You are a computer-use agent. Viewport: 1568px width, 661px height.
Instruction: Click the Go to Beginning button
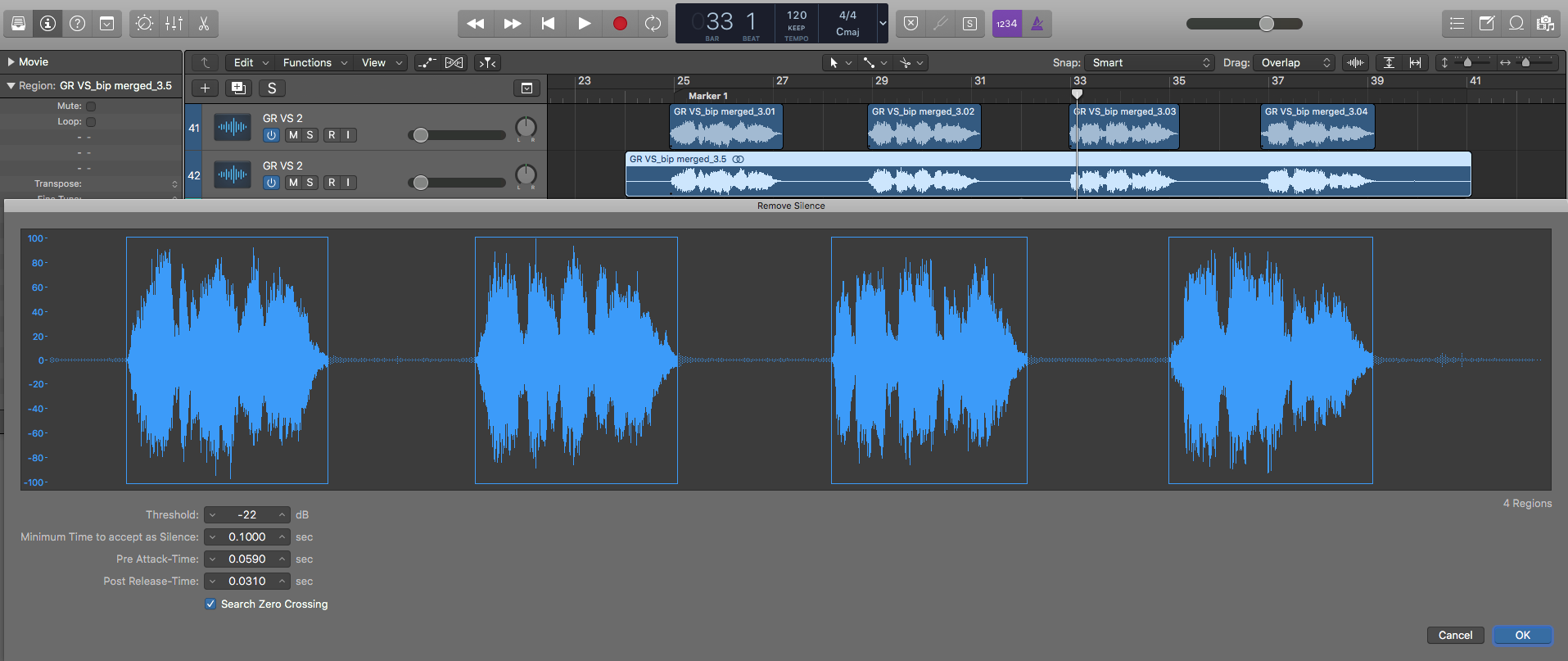[x=548, y=24]
